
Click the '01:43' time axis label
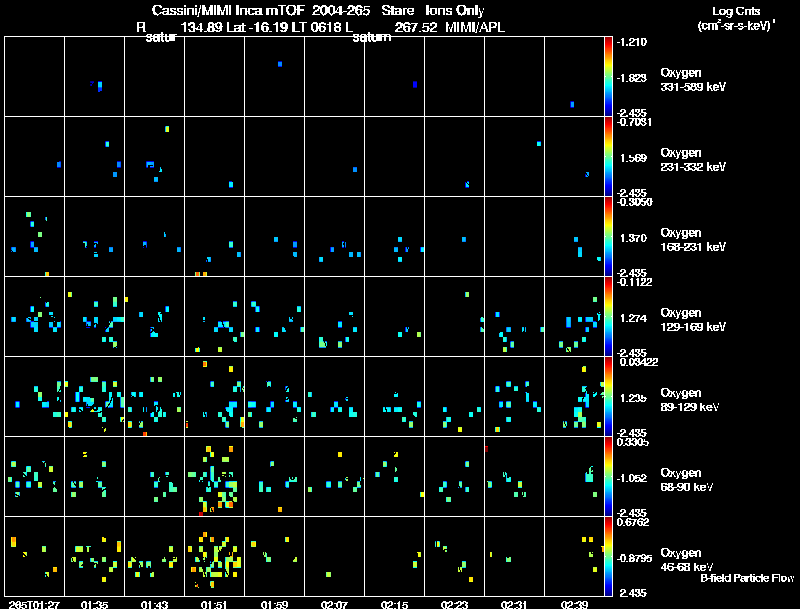pos(154,604)
